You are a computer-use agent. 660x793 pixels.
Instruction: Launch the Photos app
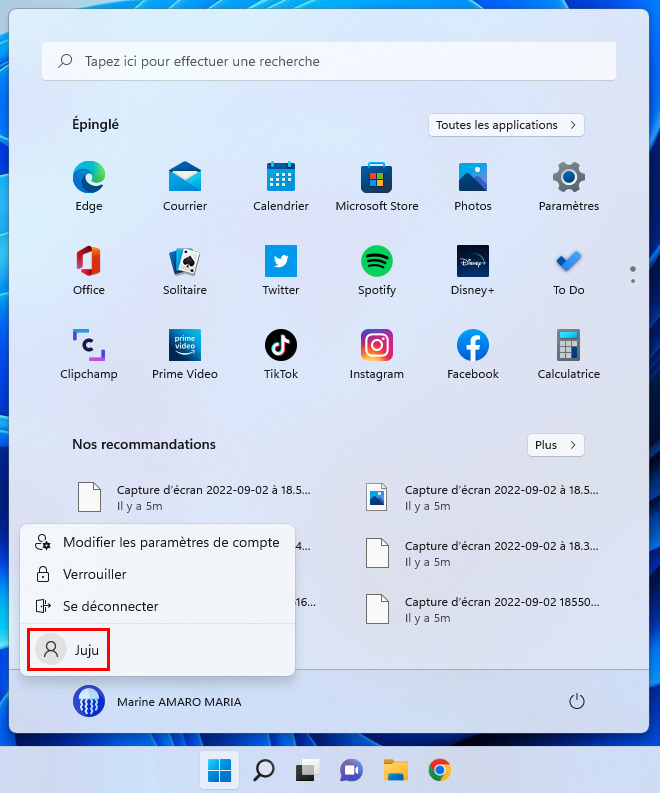473,186
